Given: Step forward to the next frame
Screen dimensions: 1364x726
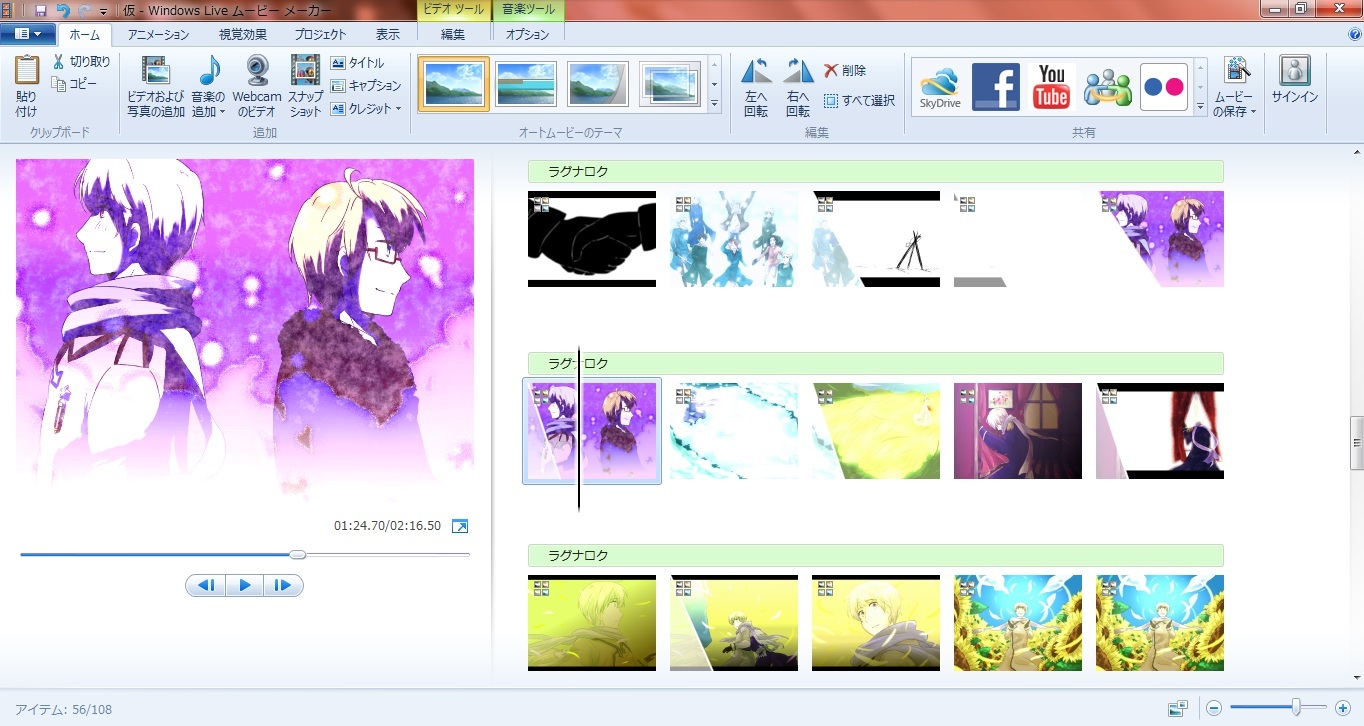Looking at the screenshot, I should [x=283, y=585].
